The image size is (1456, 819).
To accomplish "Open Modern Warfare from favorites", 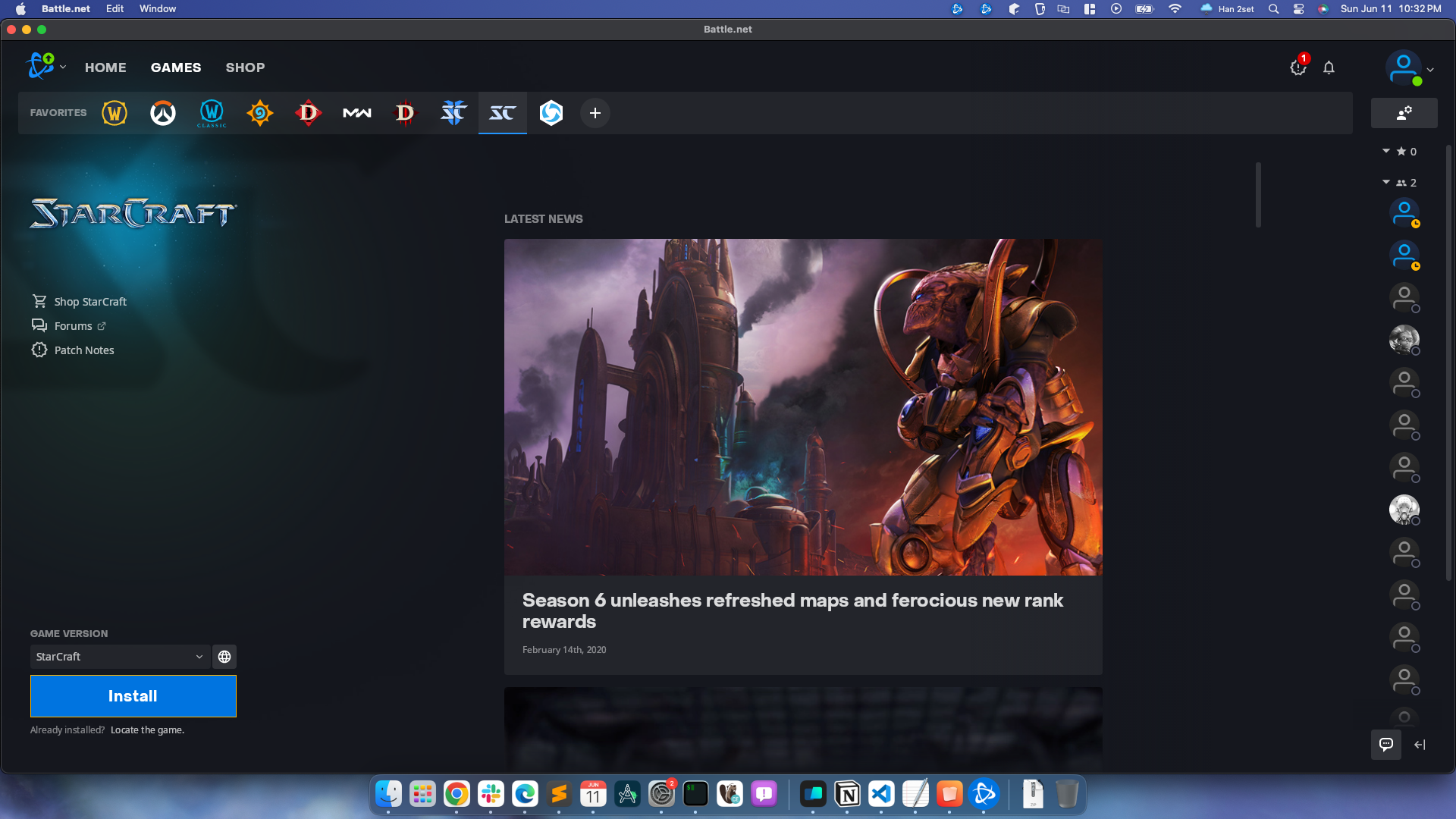I will coord(356,113).
